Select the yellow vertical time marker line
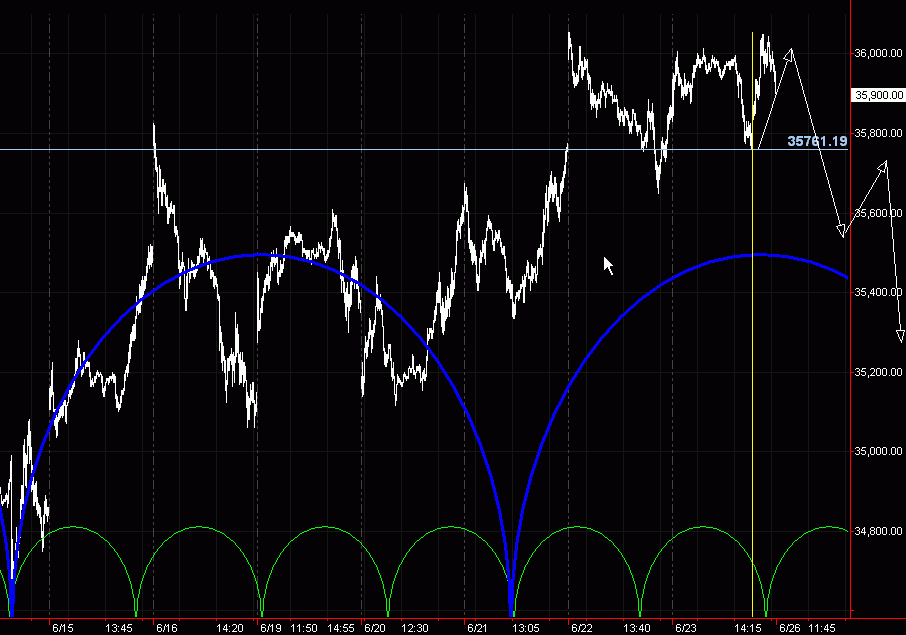The width and height of the screenshot is (906, 635). 752,325
